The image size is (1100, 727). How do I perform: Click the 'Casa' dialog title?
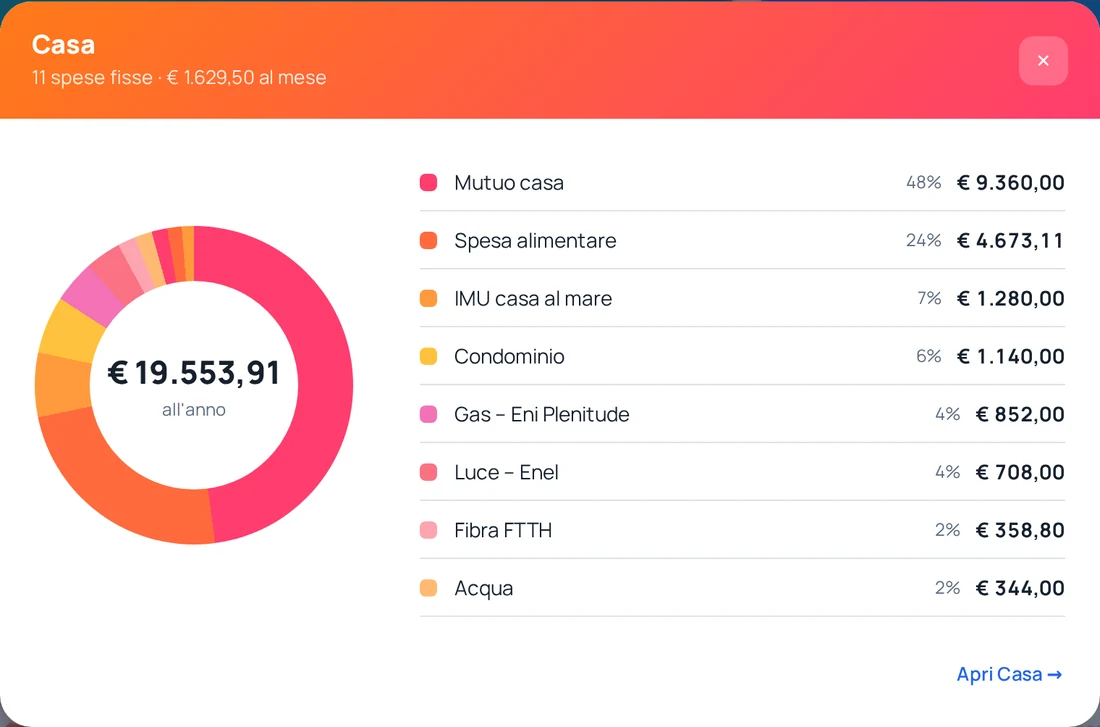click(63, 45)
